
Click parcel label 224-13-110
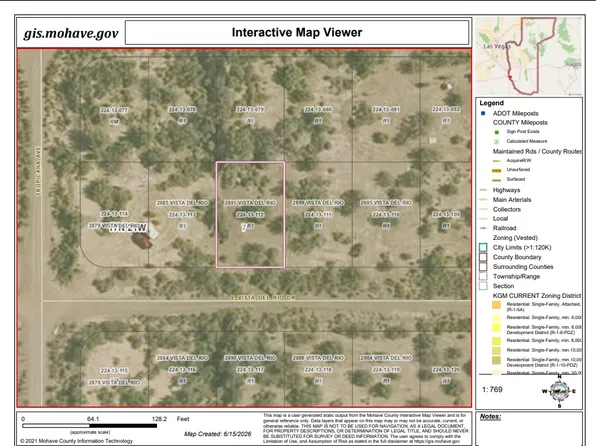coord(386,215)
